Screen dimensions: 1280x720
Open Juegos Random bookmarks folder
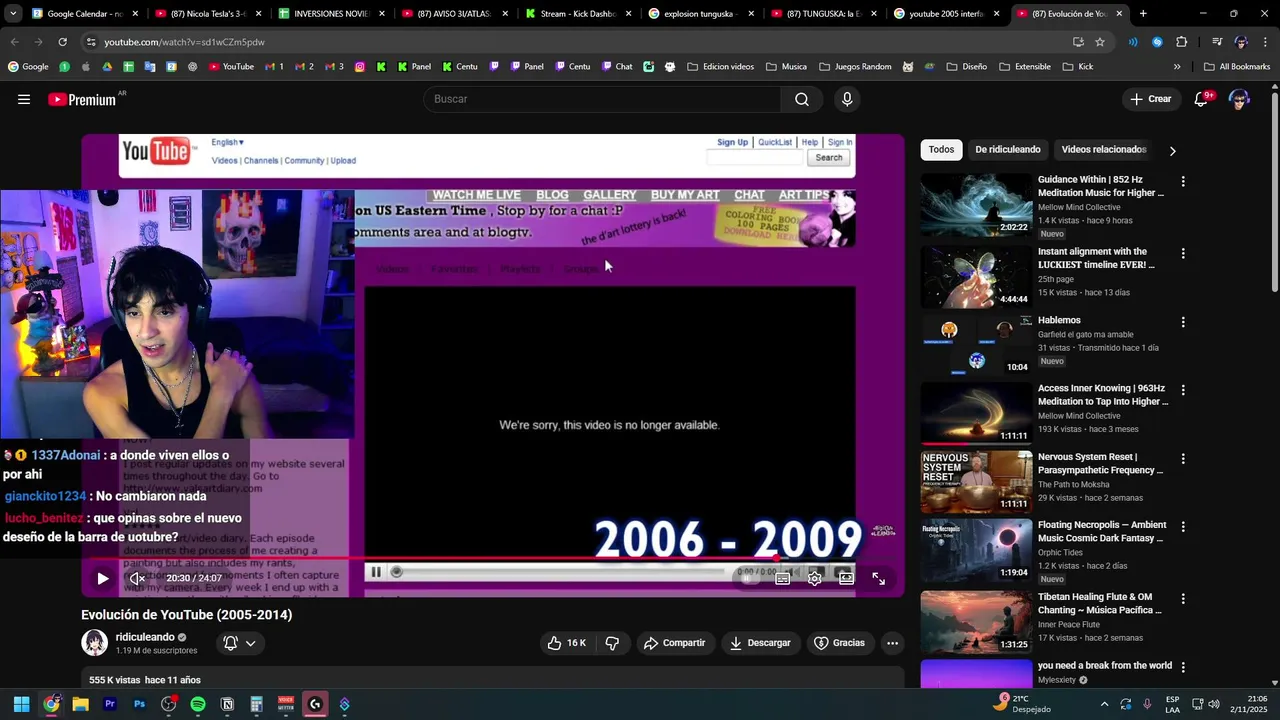tap(854, 67)
